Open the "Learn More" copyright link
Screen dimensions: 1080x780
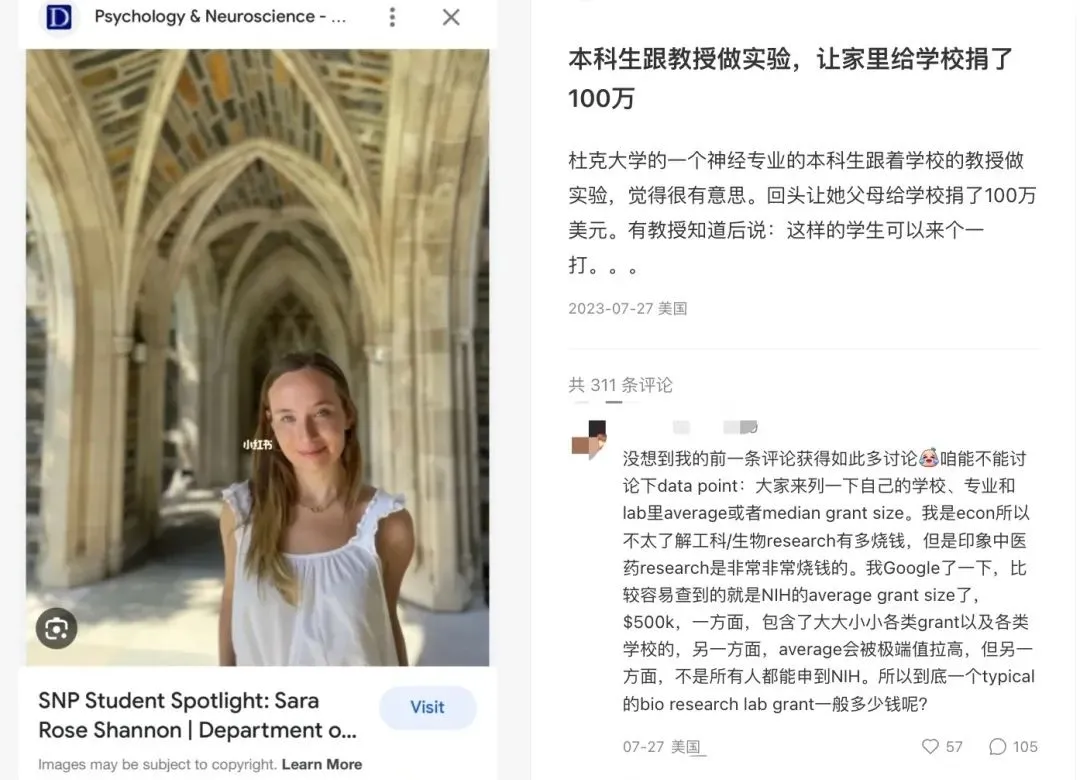click(x=321, y=764)
